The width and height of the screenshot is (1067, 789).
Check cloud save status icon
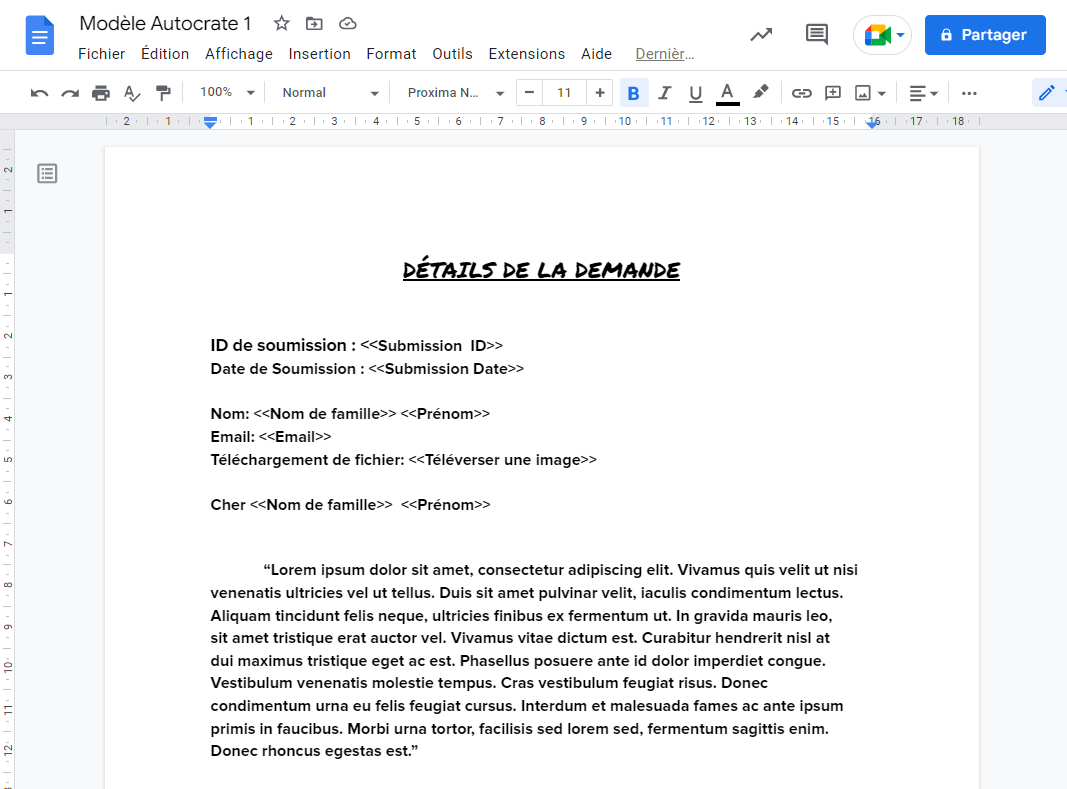(348, 24)
